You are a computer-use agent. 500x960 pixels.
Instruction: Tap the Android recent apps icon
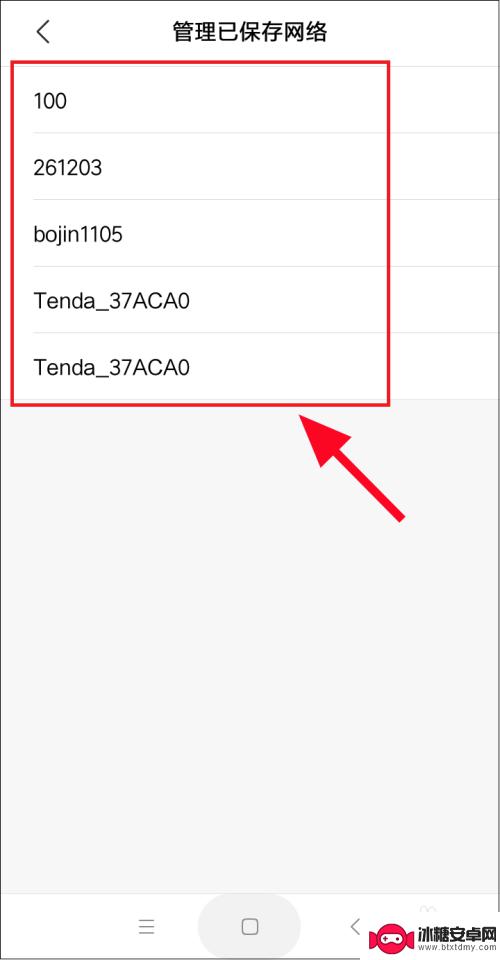click(146, 926)
